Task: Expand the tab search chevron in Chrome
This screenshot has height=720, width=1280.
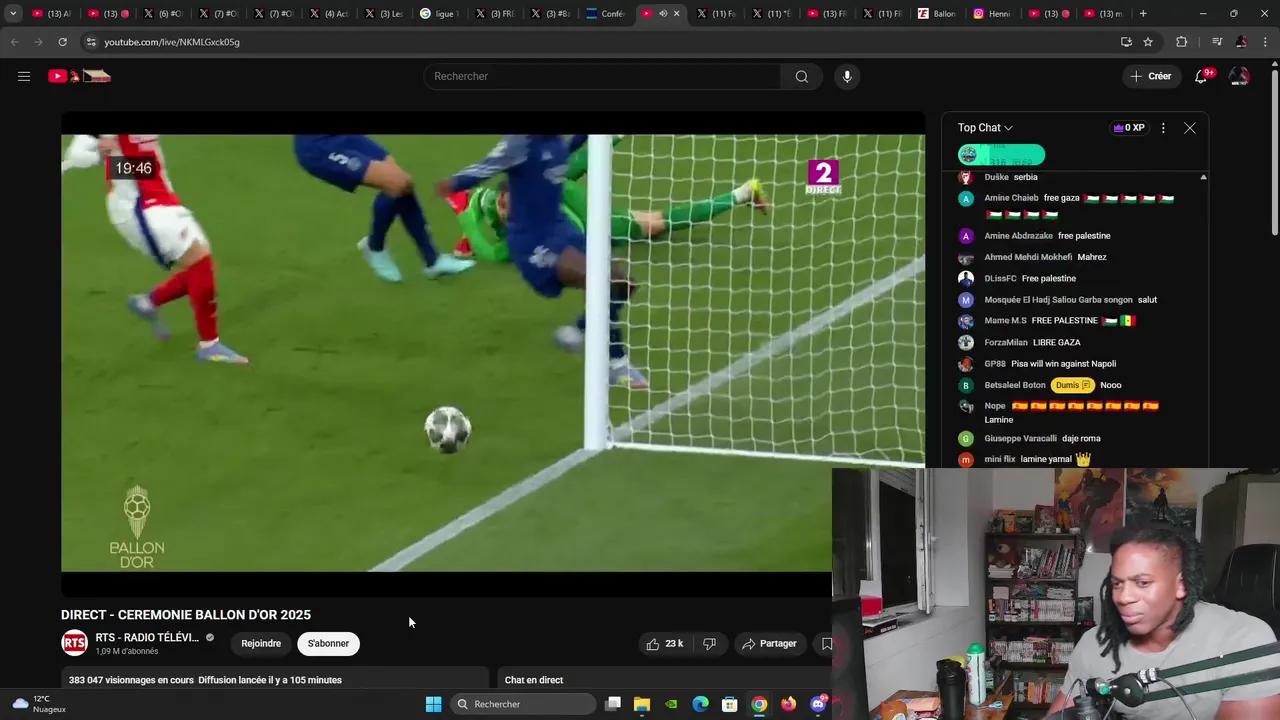Action: click(x=13, y=14)
